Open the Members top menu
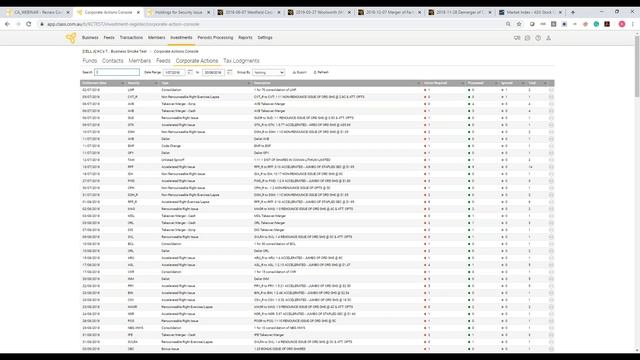The image size is (640, 360). pos(156,38)
